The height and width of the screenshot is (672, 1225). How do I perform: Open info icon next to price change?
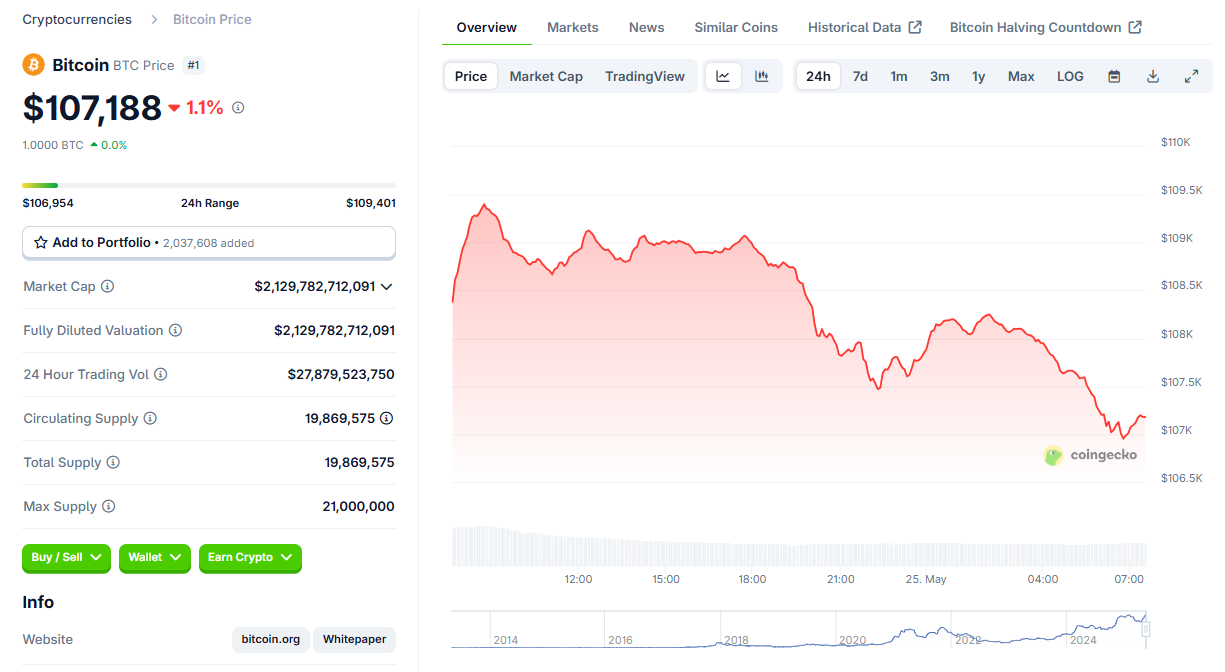coord(238,107)
